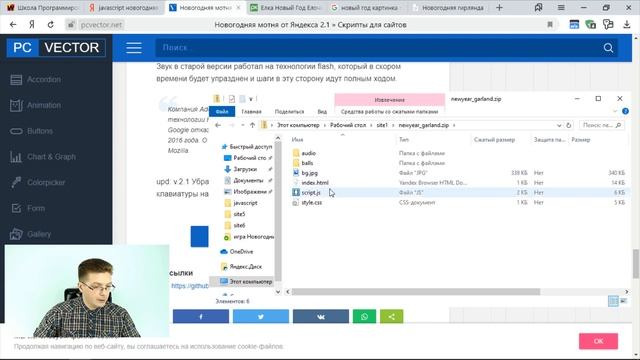Screen dimensions: 640x360
Task: Expand Quick Access toolbar dropdown arrow
Action: pos(251,99)
